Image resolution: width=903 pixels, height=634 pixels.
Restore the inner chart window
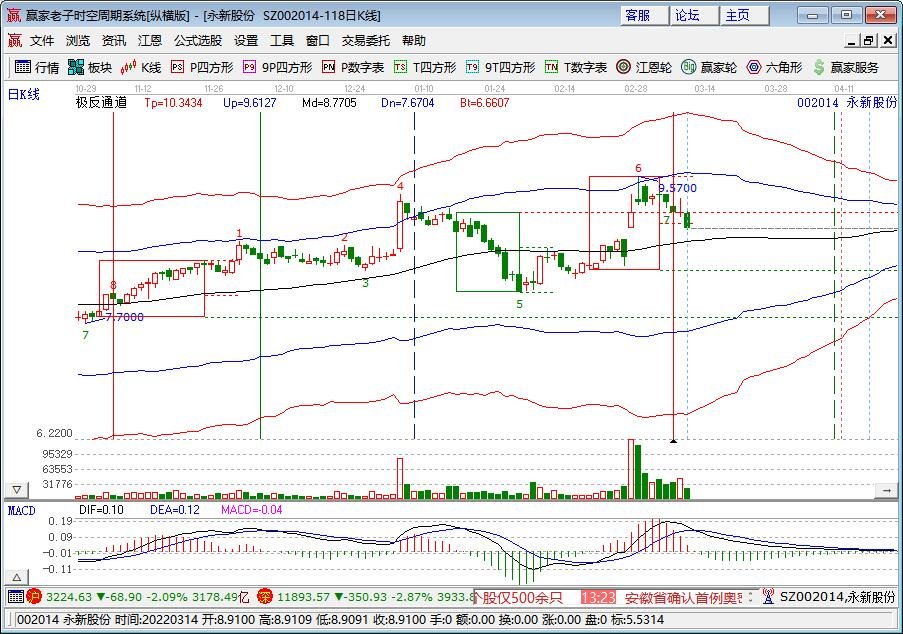tap(869, 40)
